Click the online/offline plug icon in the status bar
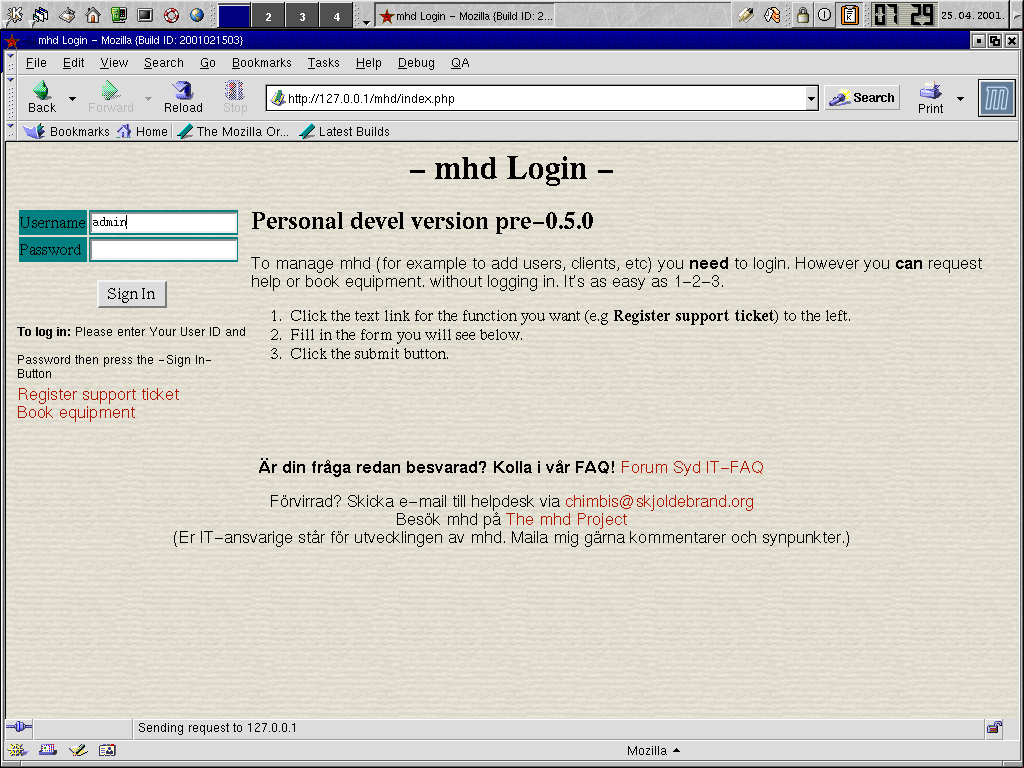 [x=18, y=728]
